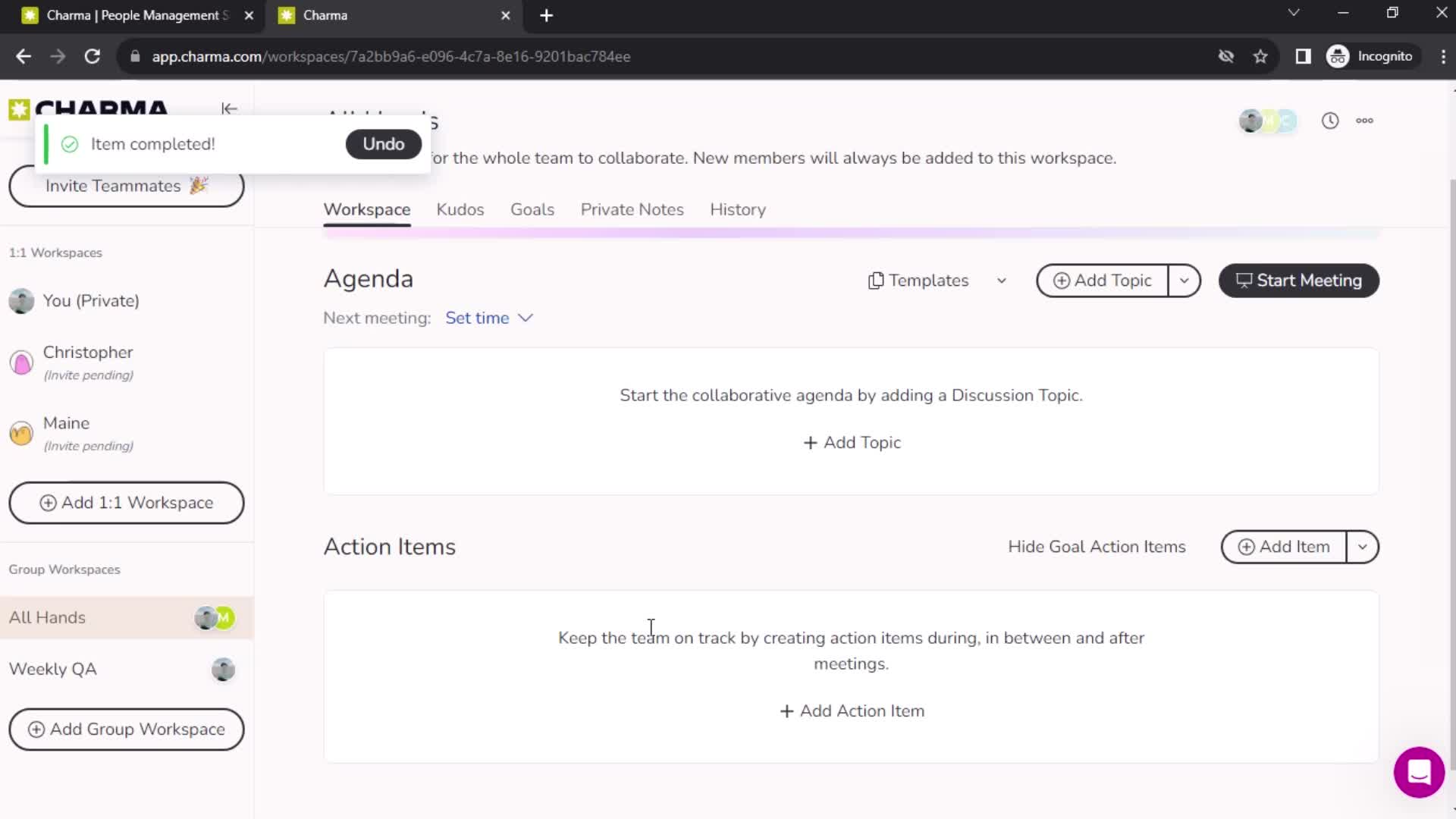The width and height of the screenshot is (1456, 819).
Task: Open the Templates dropdown arrow
Action: pos(1001,280)
